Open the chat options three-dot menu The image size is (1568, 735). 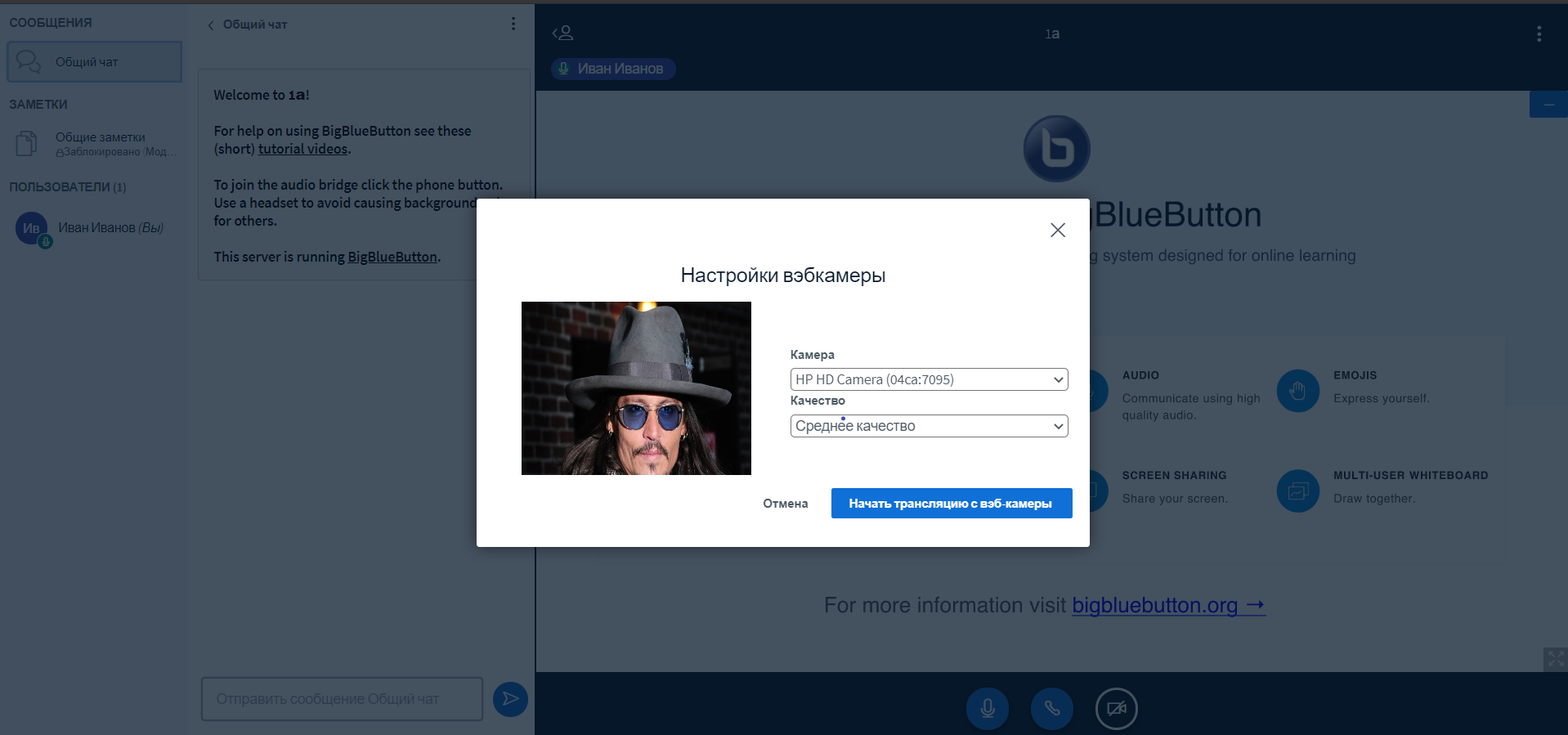click(513, 24)
